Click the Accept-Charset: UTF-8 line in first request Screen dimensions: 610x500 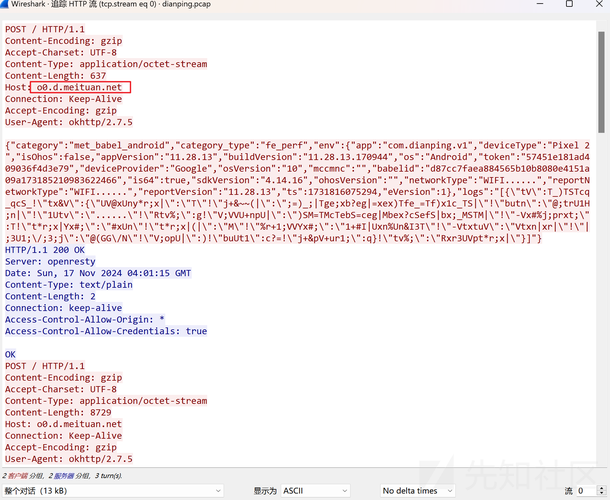coord(61,53)
